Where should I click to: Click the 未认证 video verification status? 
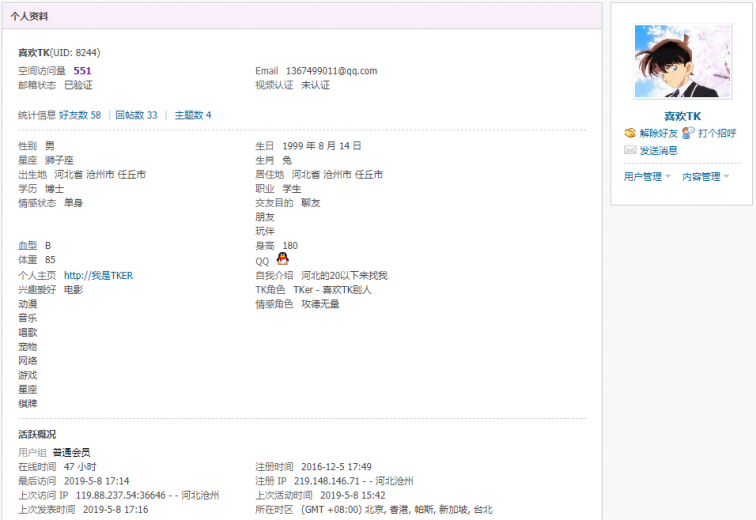(315, 85)
